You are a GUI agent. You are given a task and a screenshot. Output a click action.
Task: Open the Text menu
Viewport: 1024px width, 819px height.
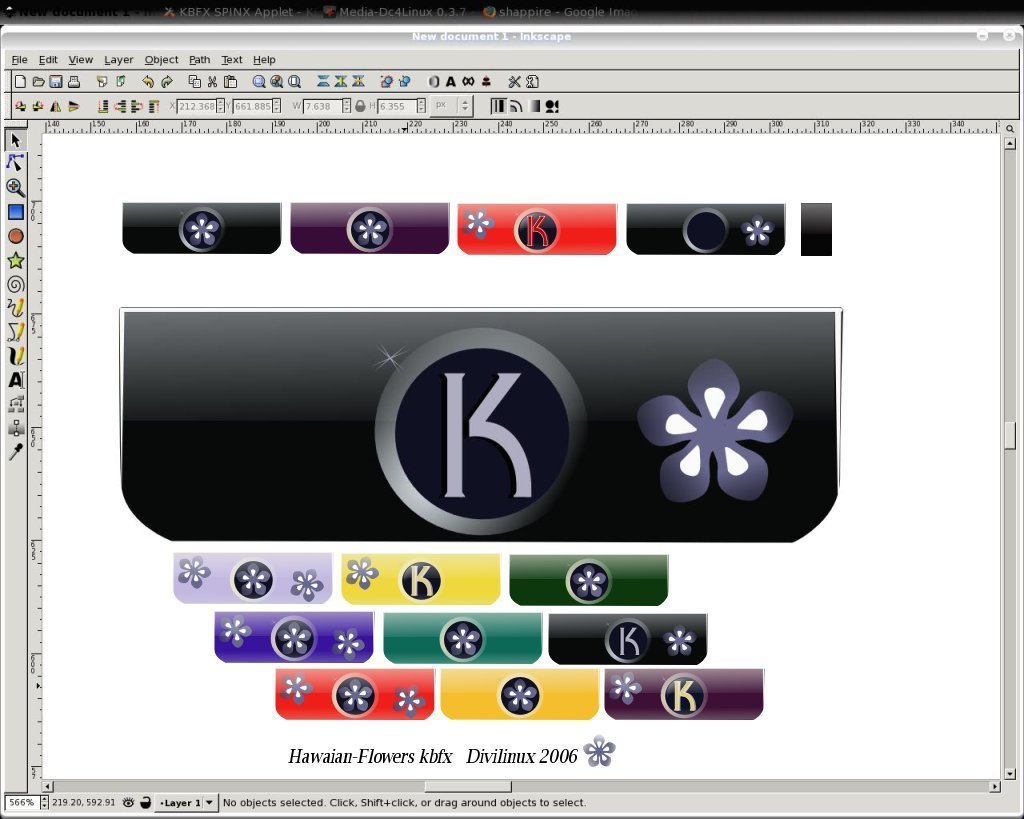231,59
